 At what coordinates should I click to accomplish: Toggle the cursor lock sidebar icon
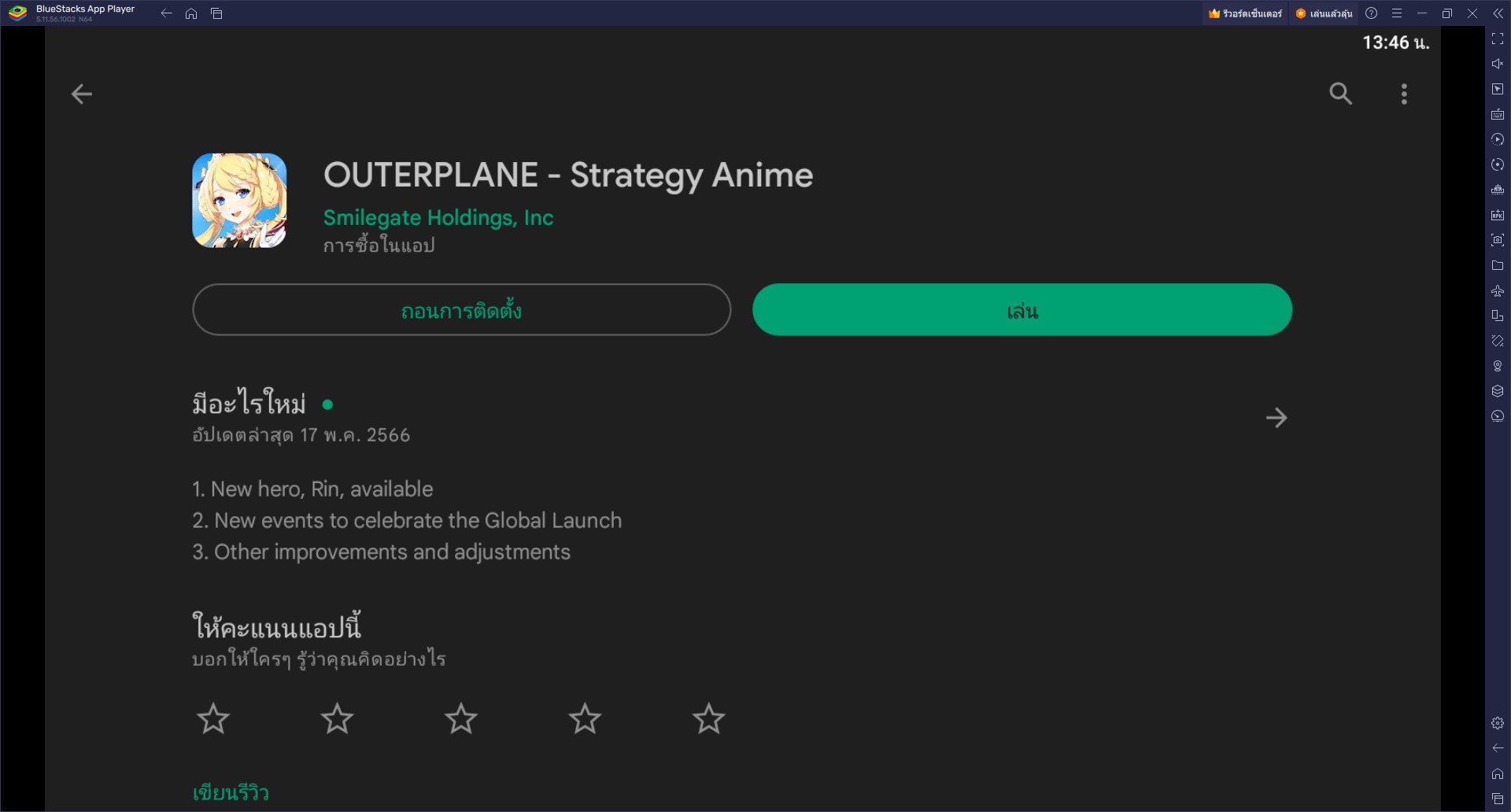(1498, 89)
